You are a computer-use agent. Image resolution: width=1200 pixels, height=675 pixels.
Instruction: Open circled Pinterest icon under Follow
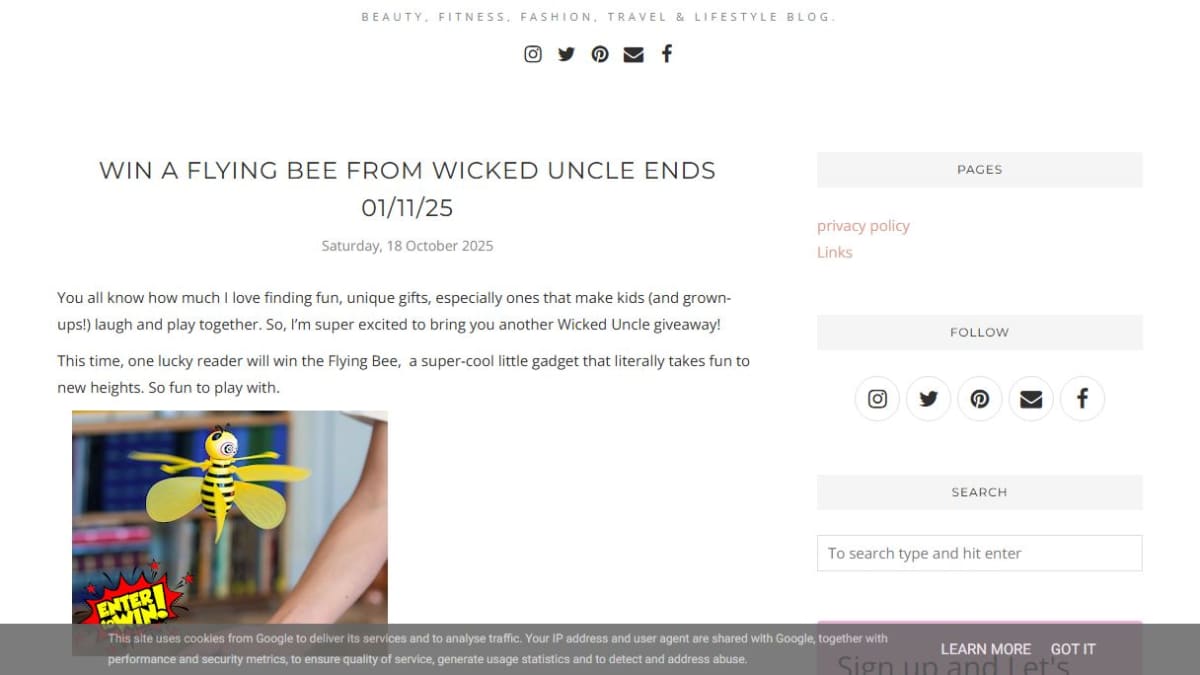pos(980,399)
